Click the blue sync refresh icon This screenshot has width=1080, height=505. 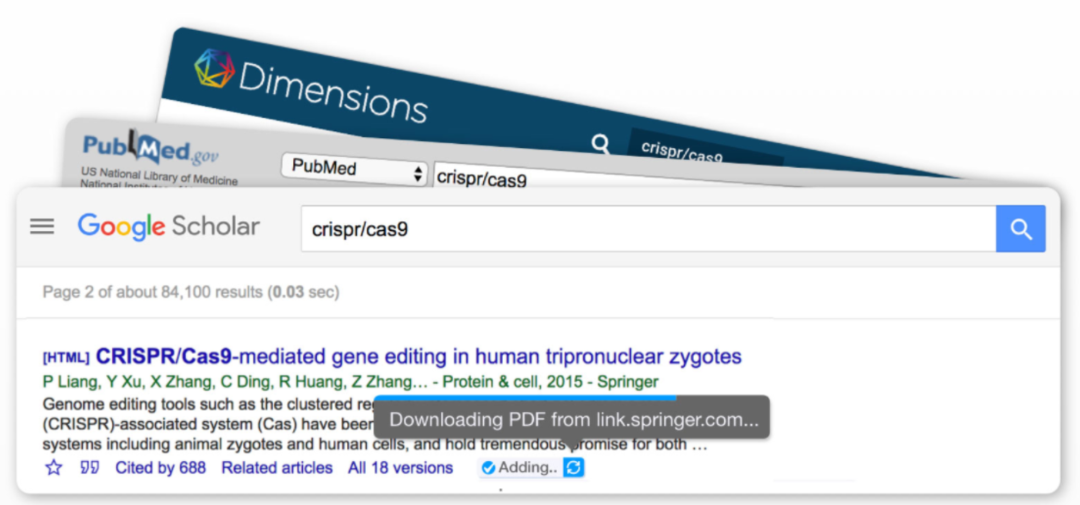[573, 468]
